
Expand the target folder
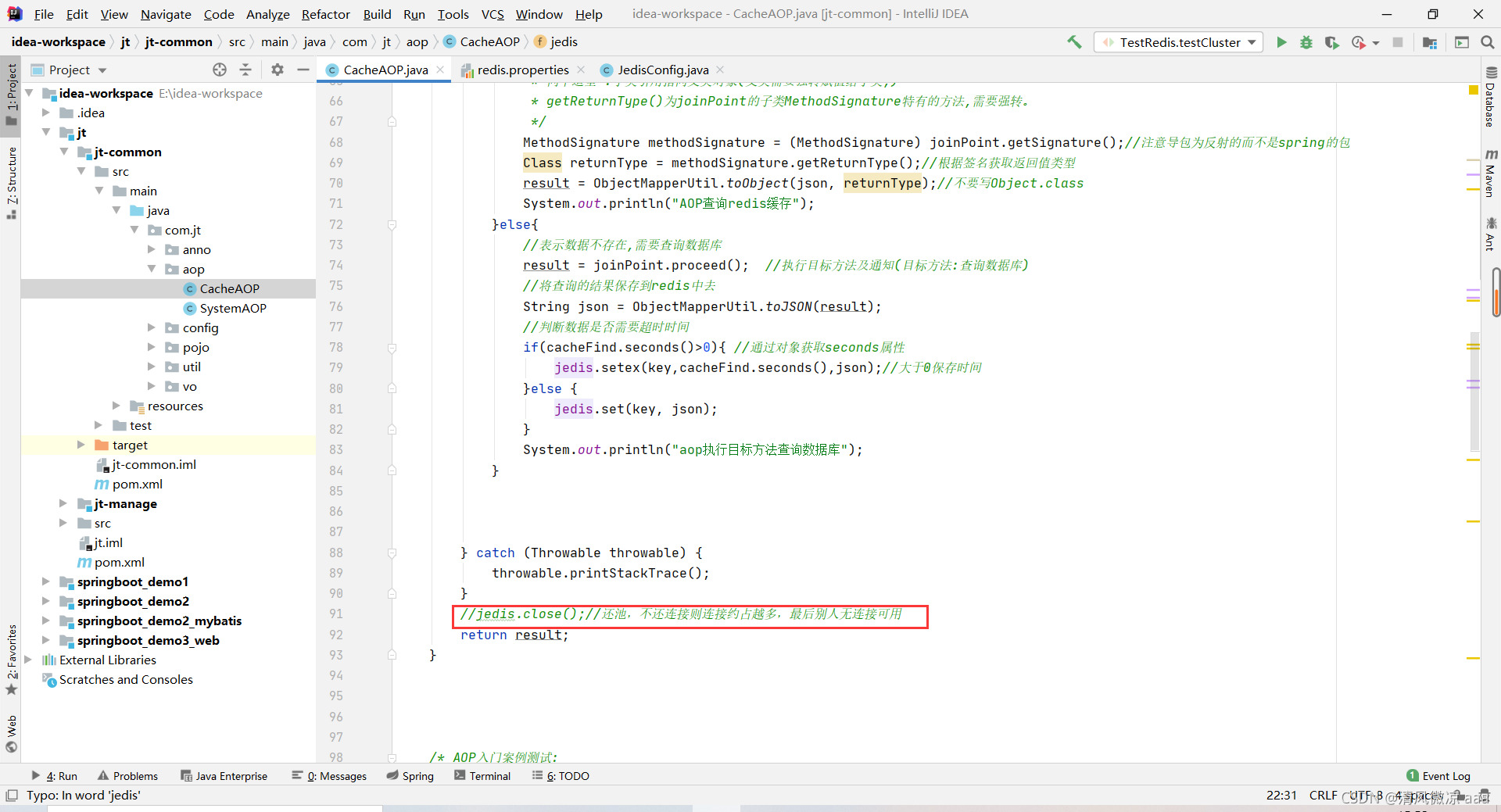(x=81, y=445)
